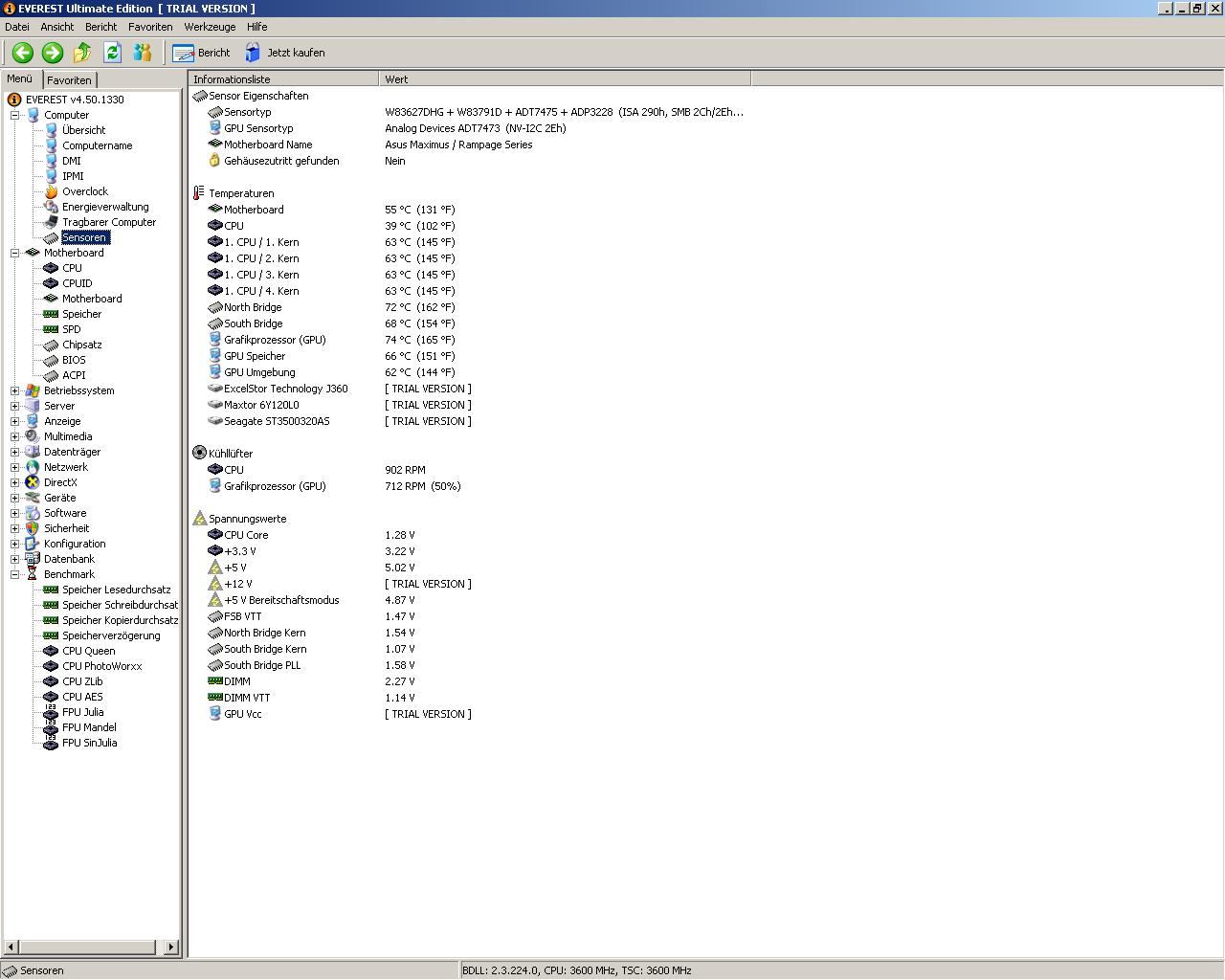
Task: Click the Up level arrow toolbar icon
Action: click(82, 53)
